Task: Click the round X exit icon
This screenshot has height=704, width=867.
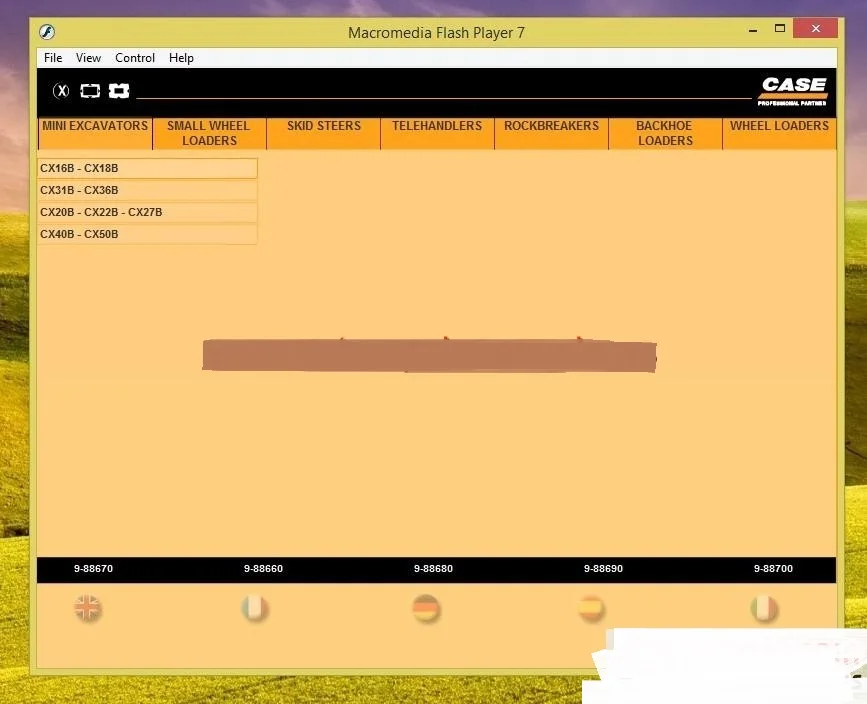Action: (x=61, y=91)
